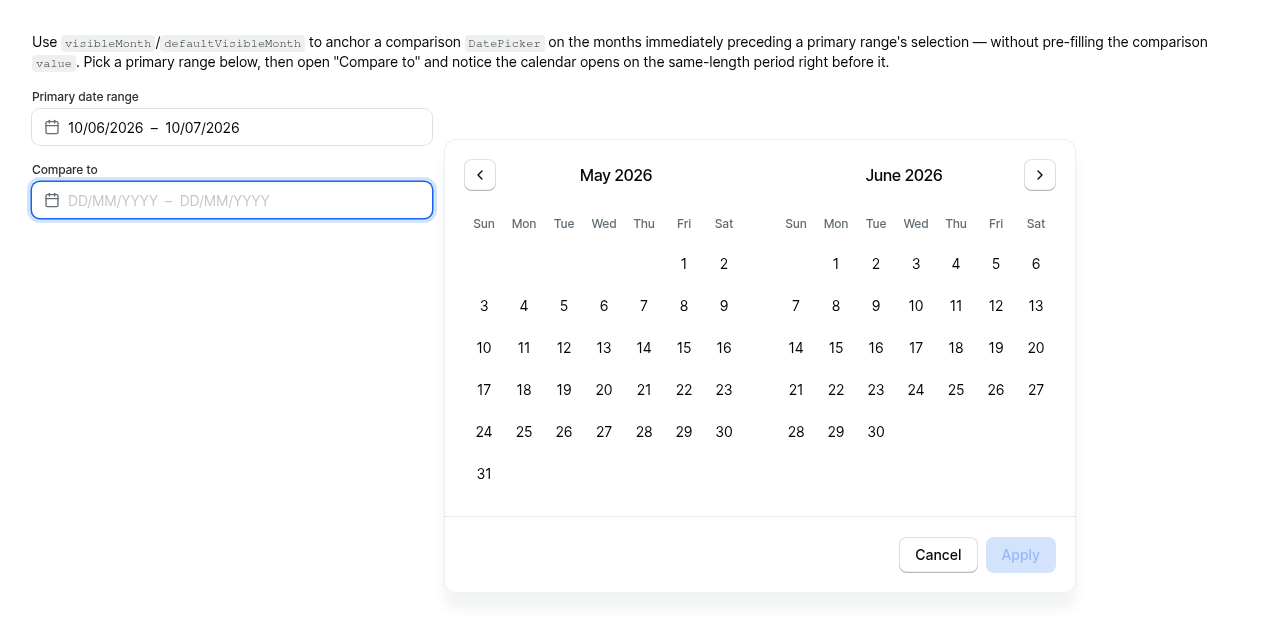Pick May 9 in the calendar
The image size is (1280, 633).
pyautogui.click(x=724, y=306)
